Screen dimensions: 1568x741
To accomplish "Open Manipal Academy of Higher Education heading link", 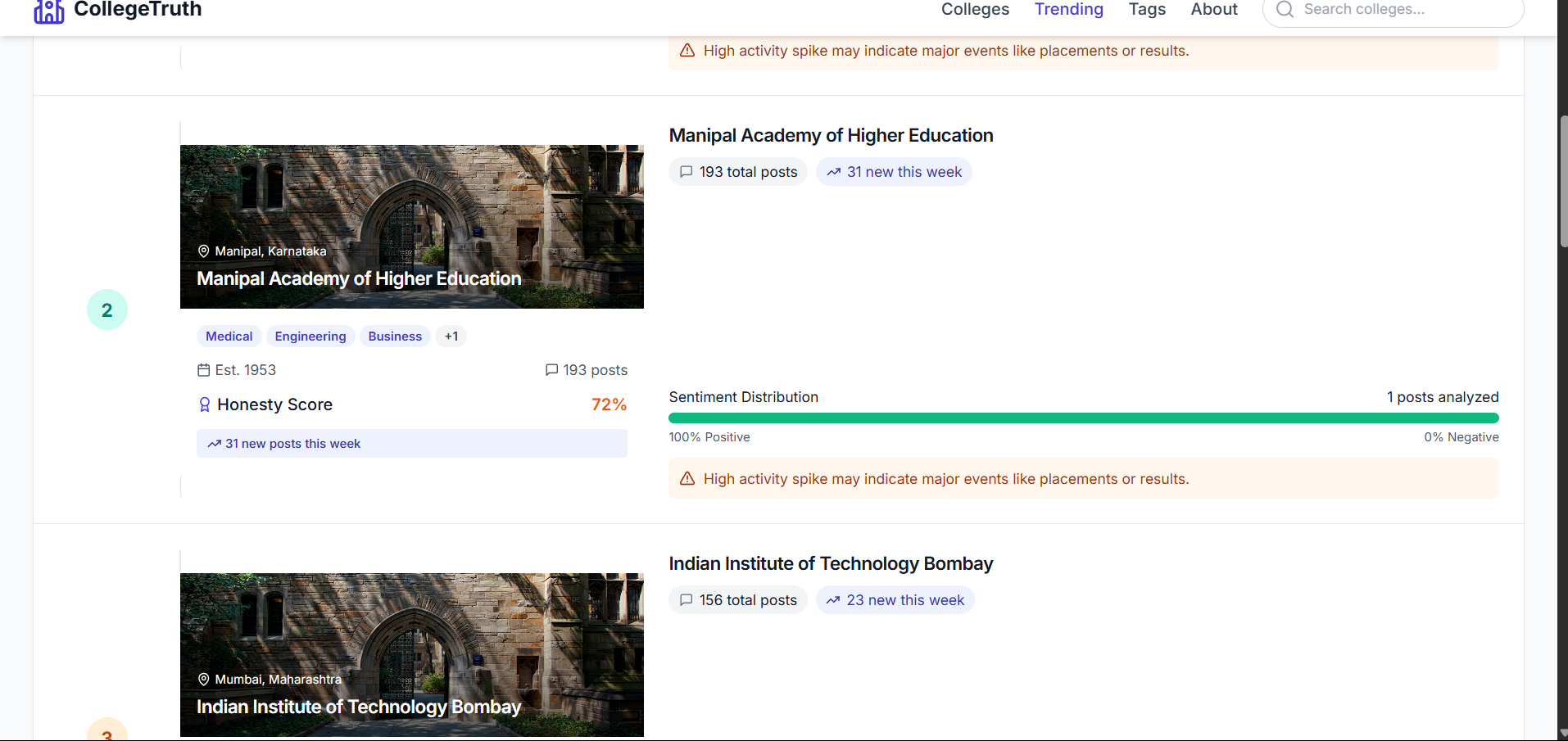I will click(x=831, y=135).
